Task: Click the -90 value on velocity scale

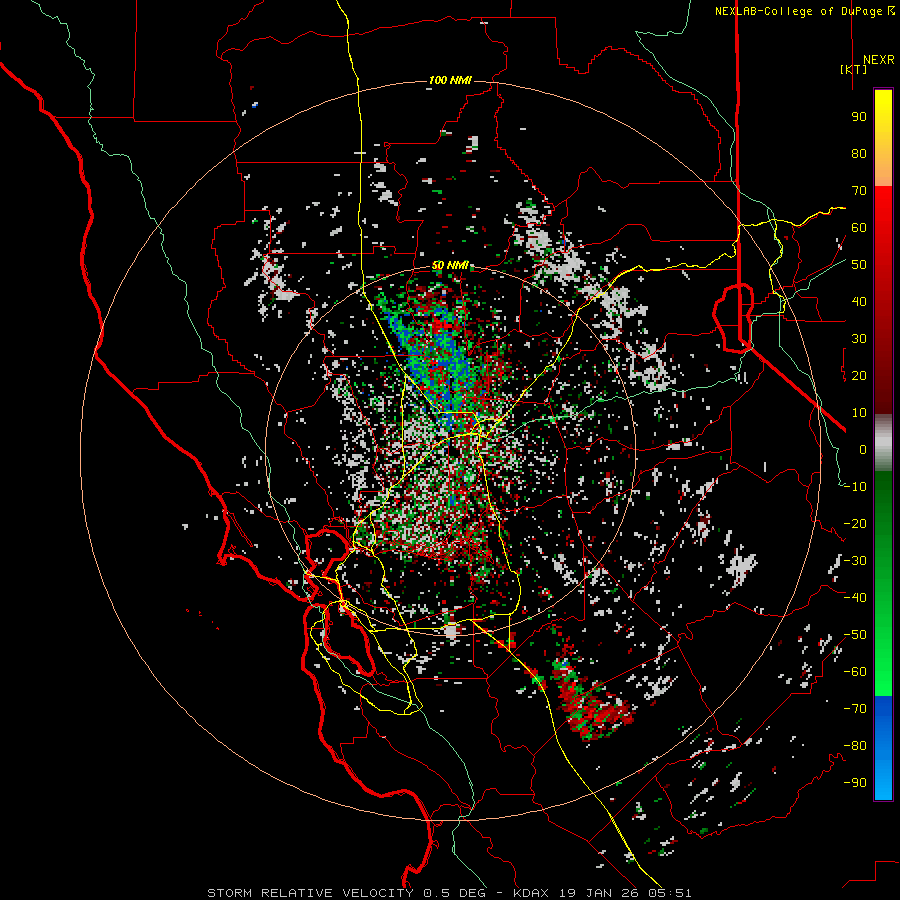Action: [855, 783]
